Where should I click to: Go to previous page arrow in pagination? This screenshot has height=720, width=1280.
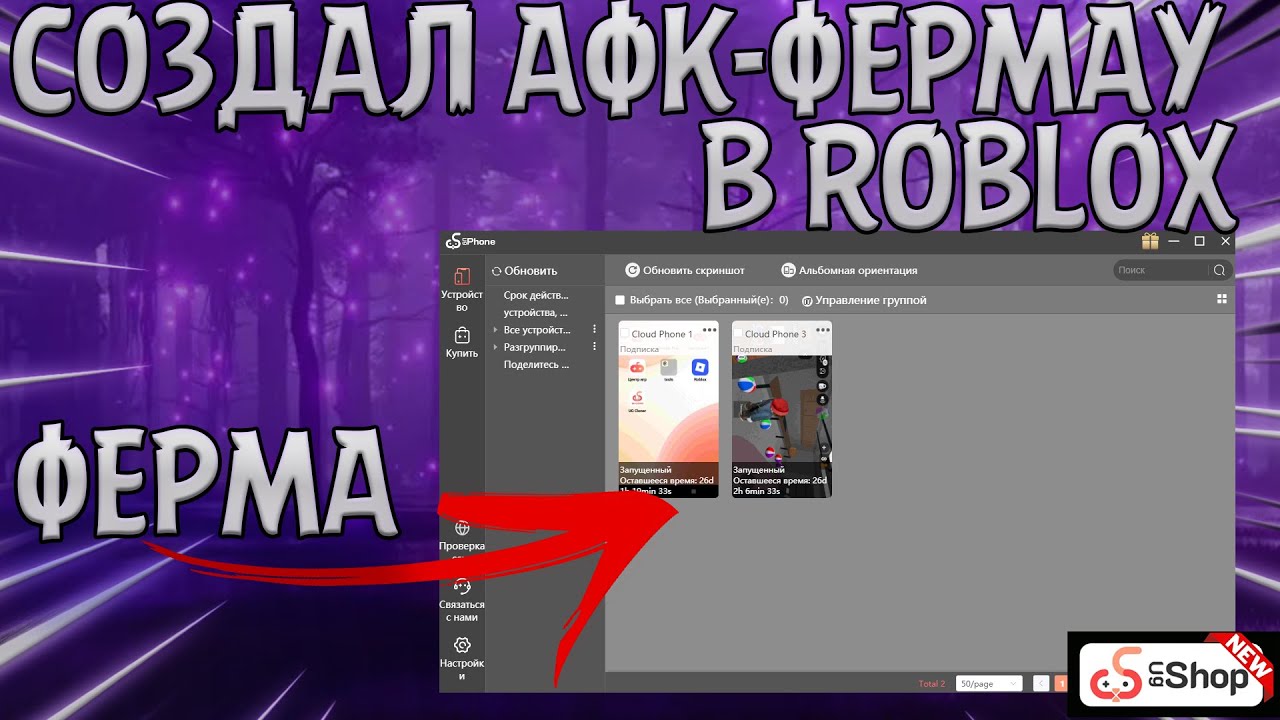pyautogui.click(x=1040, y=684)
